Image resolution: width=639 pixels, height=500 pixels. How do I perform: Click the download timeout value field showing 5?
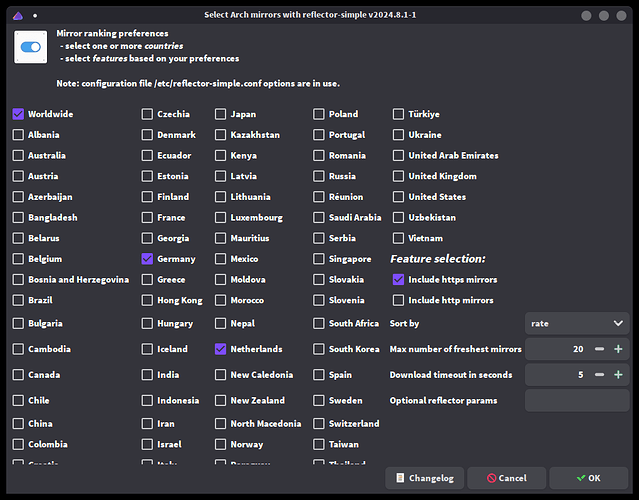pyautogui.click(x=557, y=375)
